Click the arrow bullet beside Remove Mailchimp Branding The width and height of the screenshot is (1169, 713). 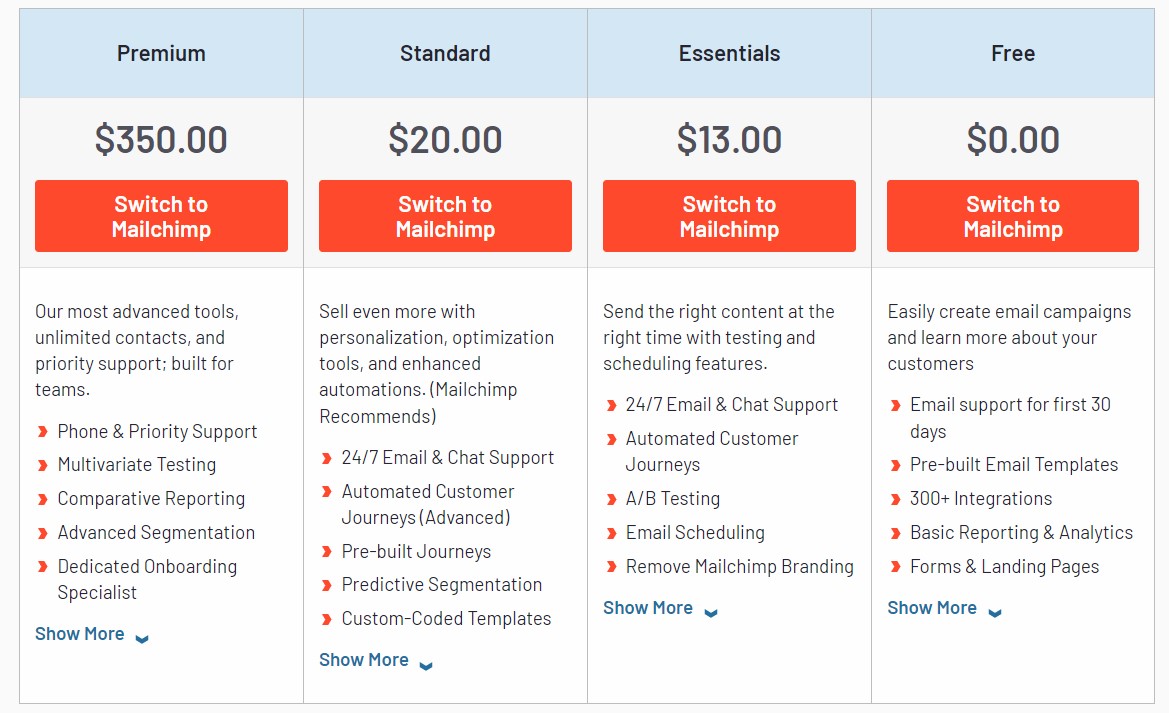pos(613,566)
